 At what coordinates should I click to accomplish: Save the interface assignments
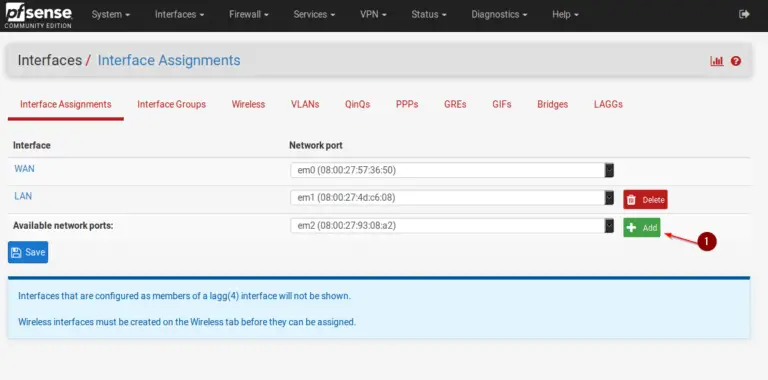coord(28,252)
